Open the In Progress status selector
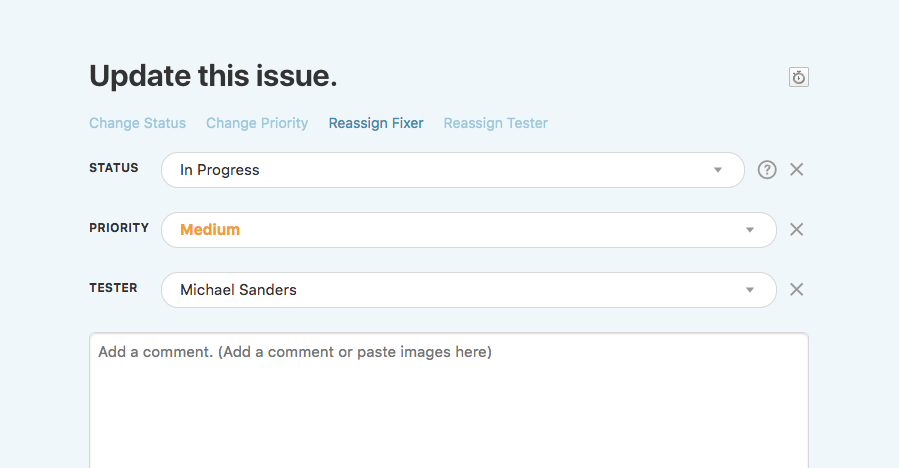 click(x=440, y=170)
